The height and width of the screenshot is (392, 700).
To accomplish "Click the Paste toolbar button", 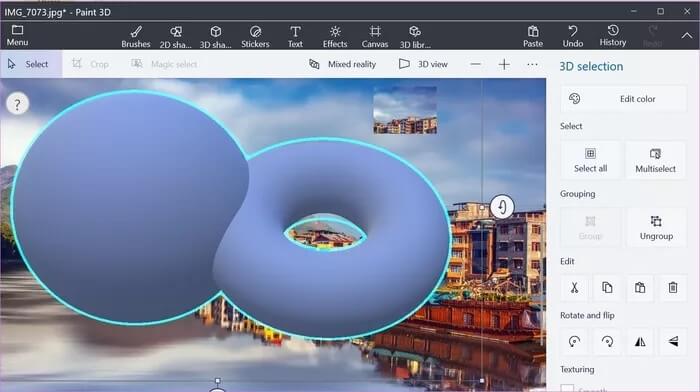I will click(533, 37).
